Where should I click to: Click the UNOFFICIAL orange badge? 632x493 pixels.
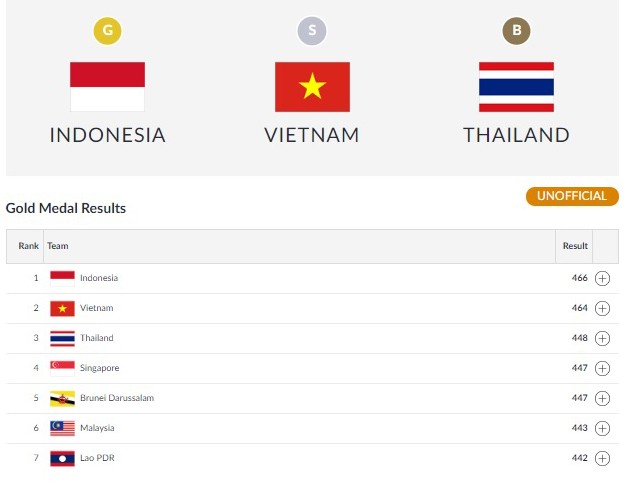point(572,196)
